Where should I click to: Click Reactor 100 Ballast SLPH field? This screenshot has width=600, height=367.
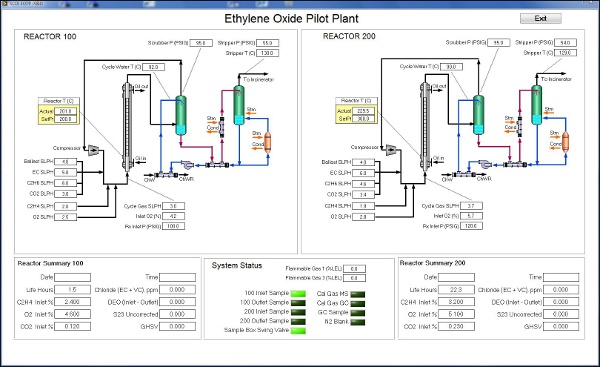65,161
